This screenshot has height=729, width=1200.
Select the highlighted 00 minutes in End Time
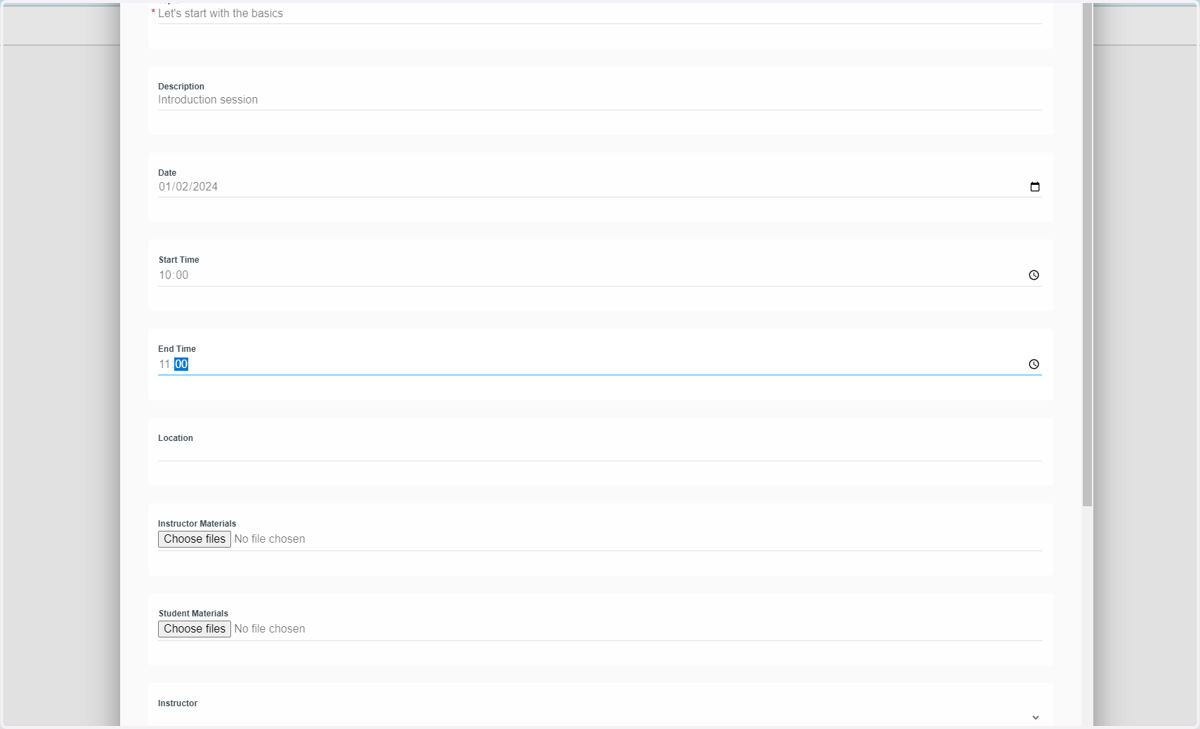coord(181,365)
